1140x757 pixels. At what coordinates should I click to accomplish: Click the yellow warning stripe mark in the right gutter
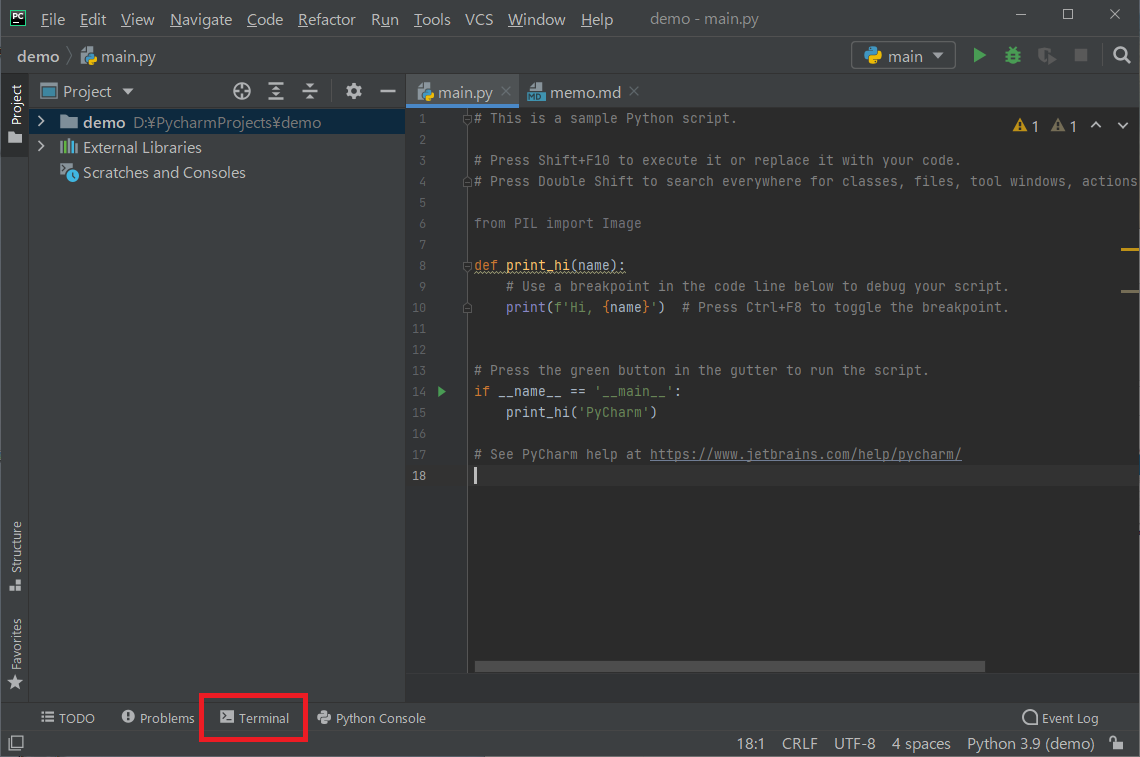[1129, 249]
